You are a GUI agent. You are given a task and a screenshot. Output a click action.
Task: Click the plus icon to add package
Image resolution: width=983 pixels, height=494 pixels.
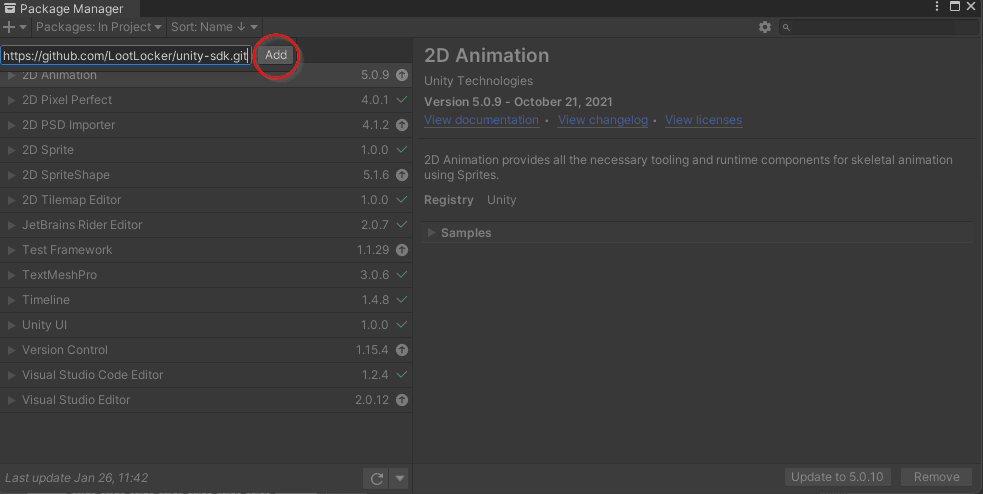pyautogui.click(x=10, y=27)
